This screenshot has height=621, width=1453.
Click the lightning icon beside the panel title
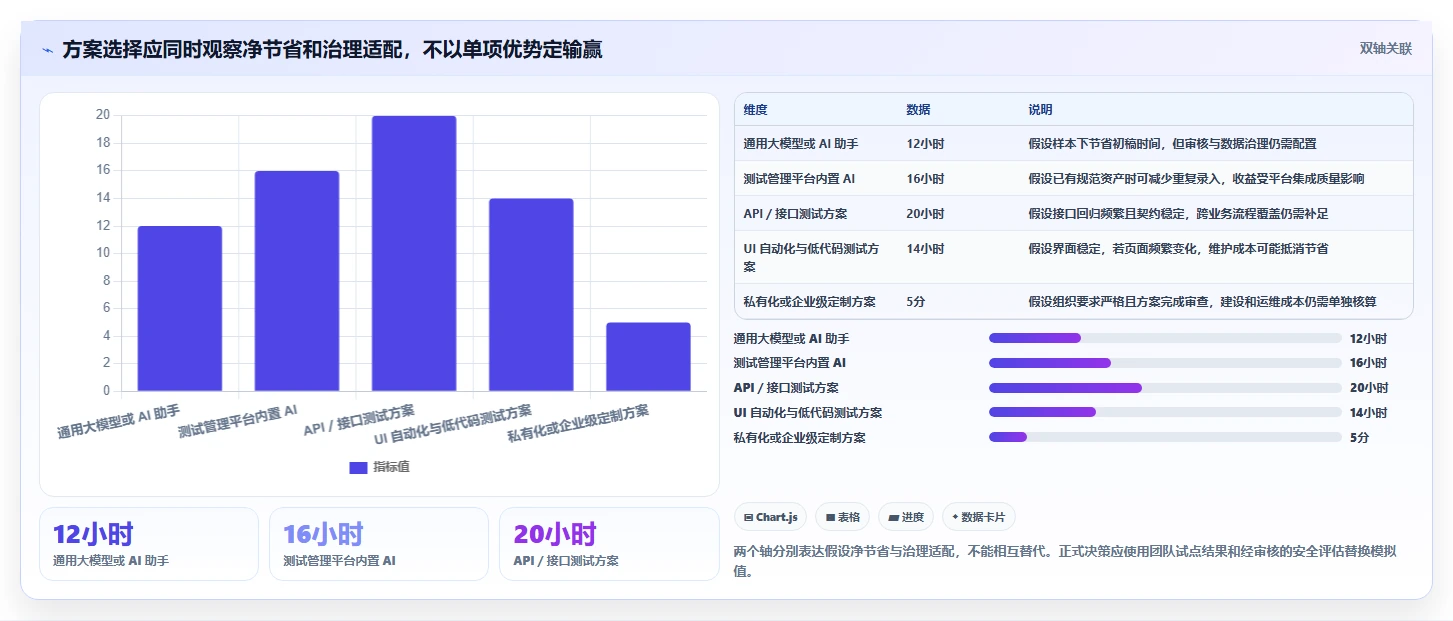[x=47, y=50]
